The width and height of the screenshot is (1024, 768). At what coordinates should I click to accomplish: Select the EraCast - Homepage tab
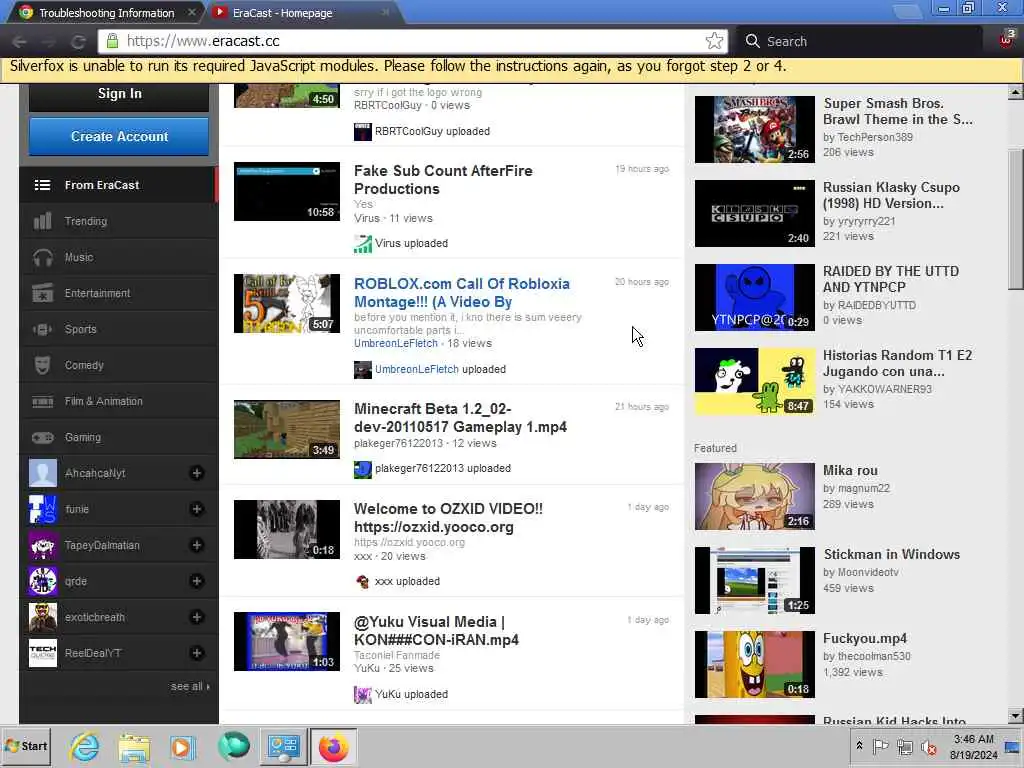(283, 12)
